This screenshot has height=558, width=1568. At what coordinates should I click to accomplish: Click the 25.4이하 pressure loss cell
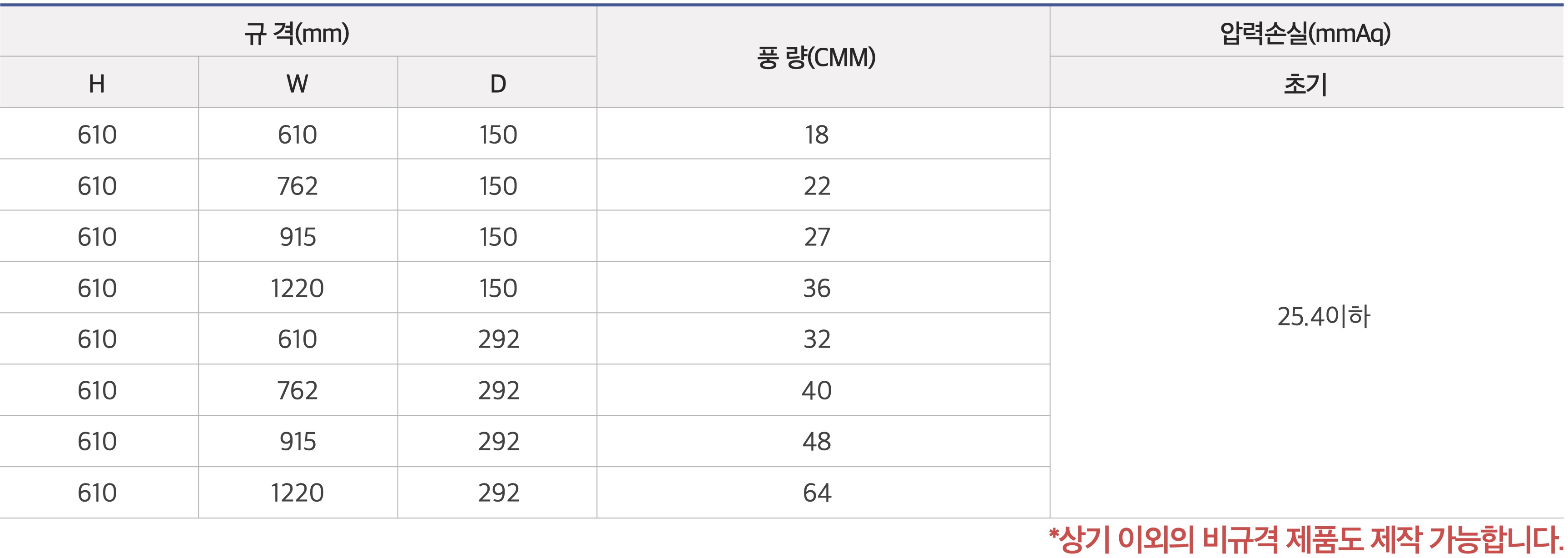click(x=1323, y=317)
